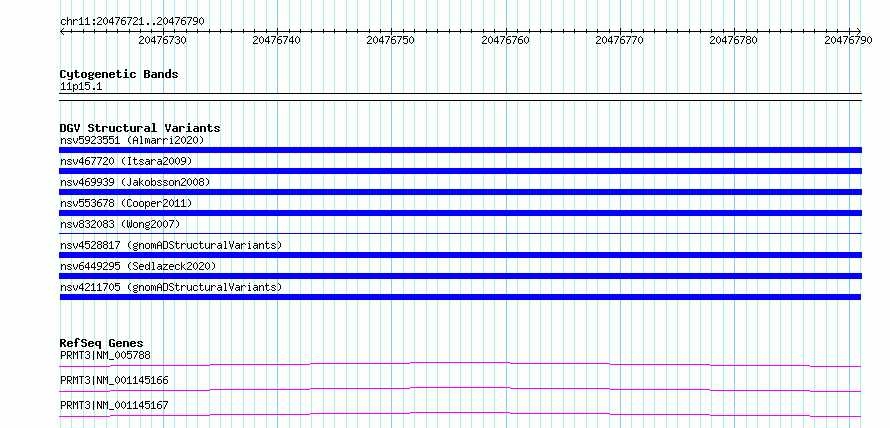Click the RefSeq Genes track title
890x428 pixels.
click(102, 343)
